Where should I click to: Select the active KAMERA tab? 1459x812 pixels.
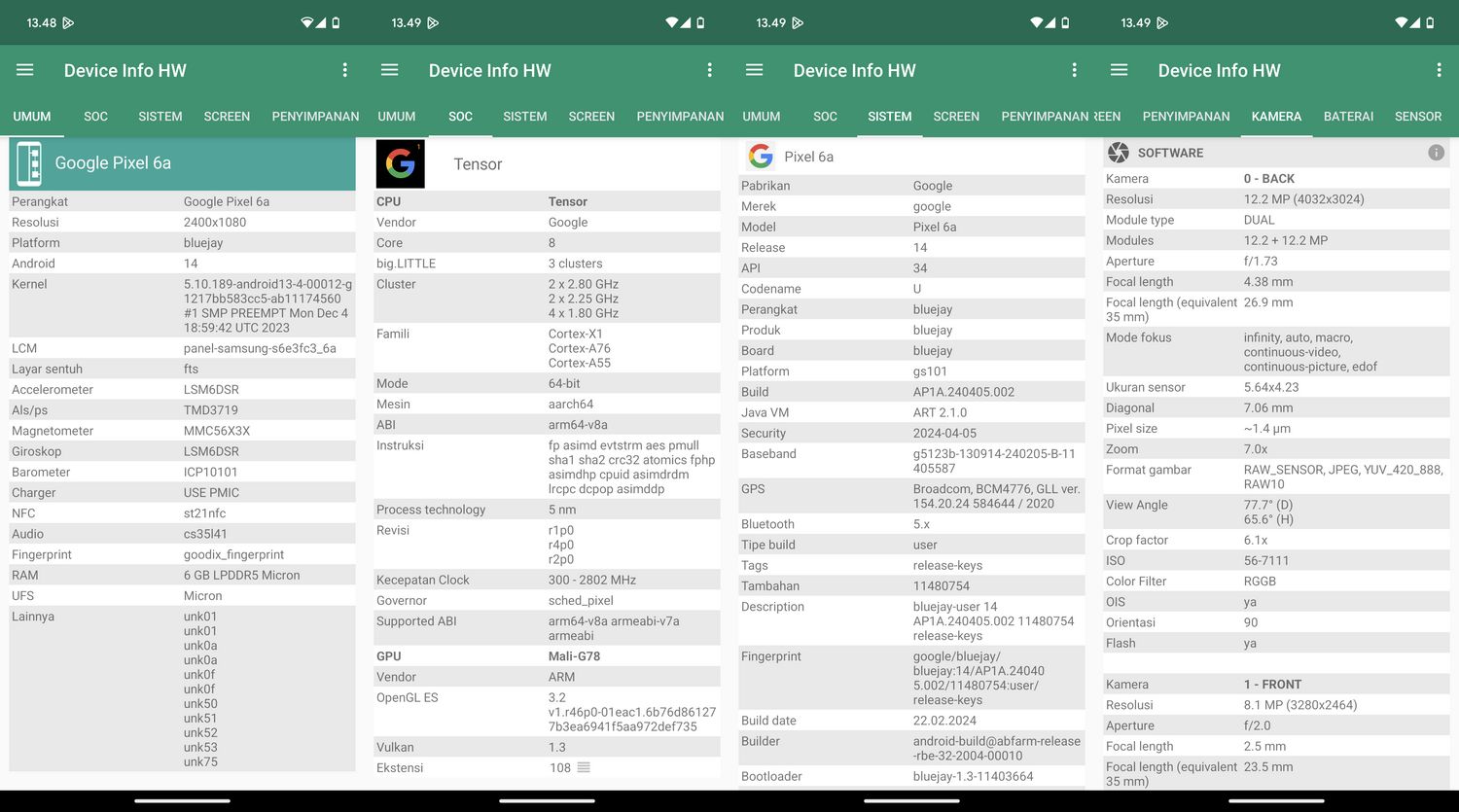coord(1276,116)
